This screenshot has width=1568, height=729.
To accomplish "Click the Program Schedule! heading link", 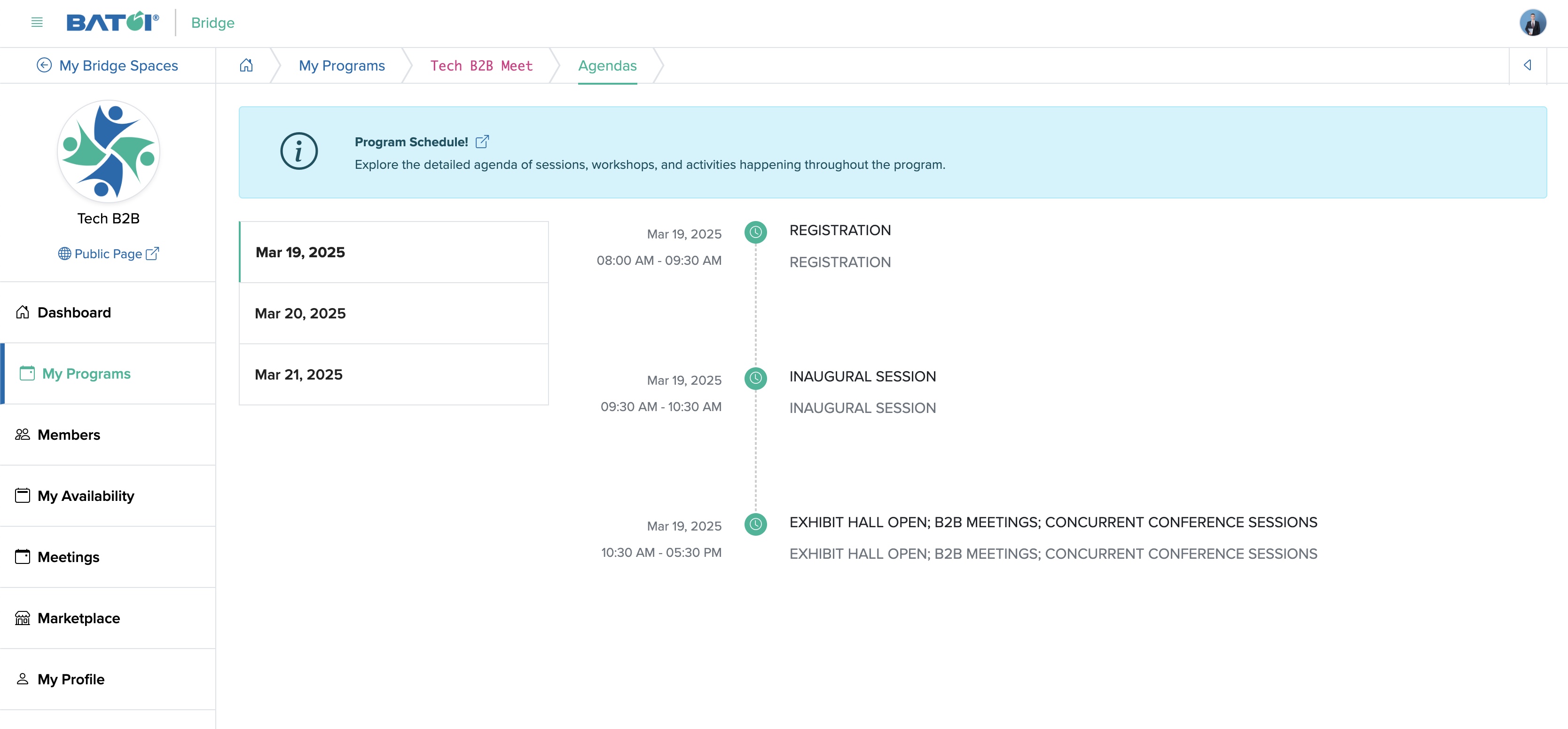I will (x=411, y=142).
